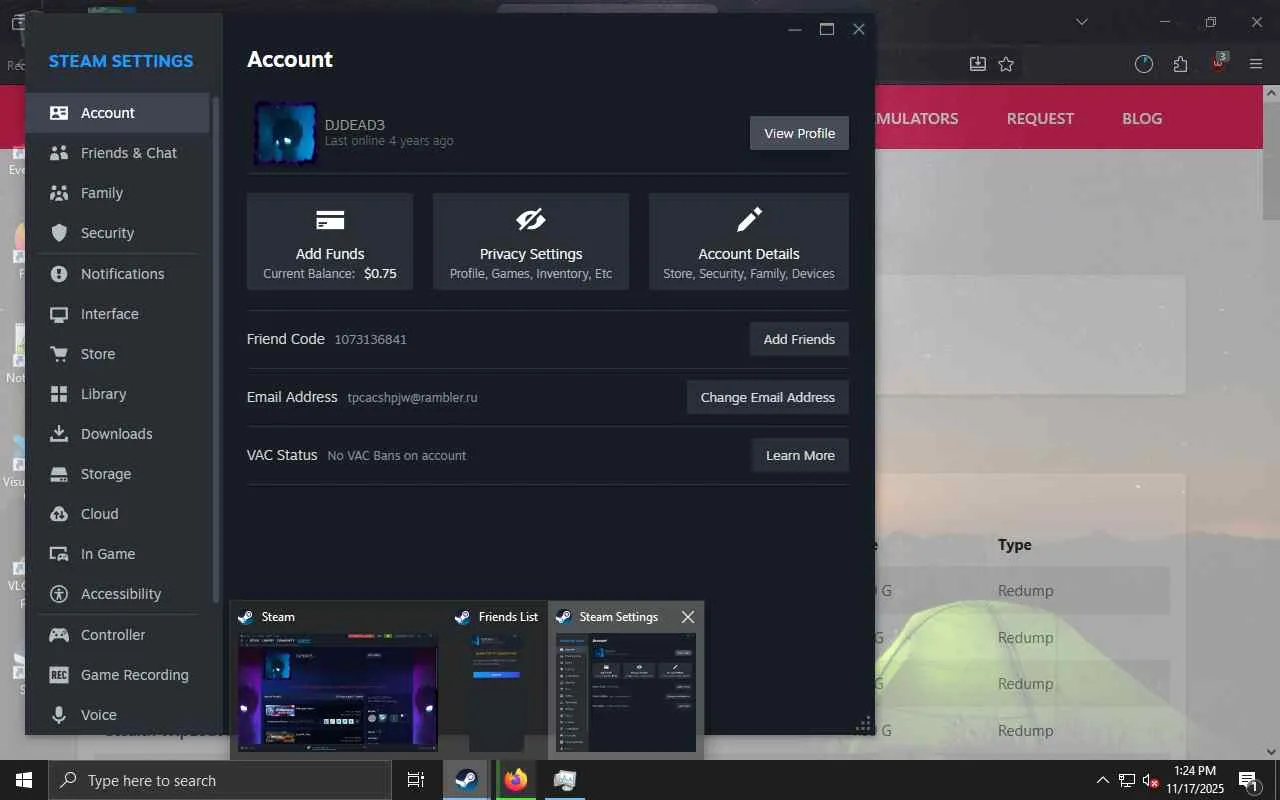Open the Privacy Settings card
Image resolution: width=1280 pixels, height=800 pixels.
(531, 241)
